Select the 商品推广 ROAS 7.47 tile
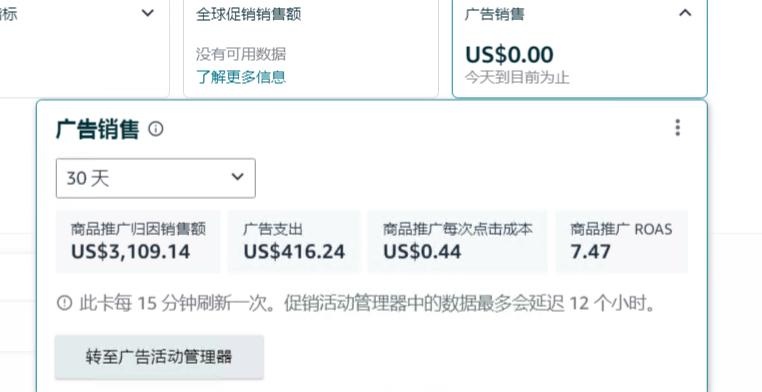 [x=622, y=241]
